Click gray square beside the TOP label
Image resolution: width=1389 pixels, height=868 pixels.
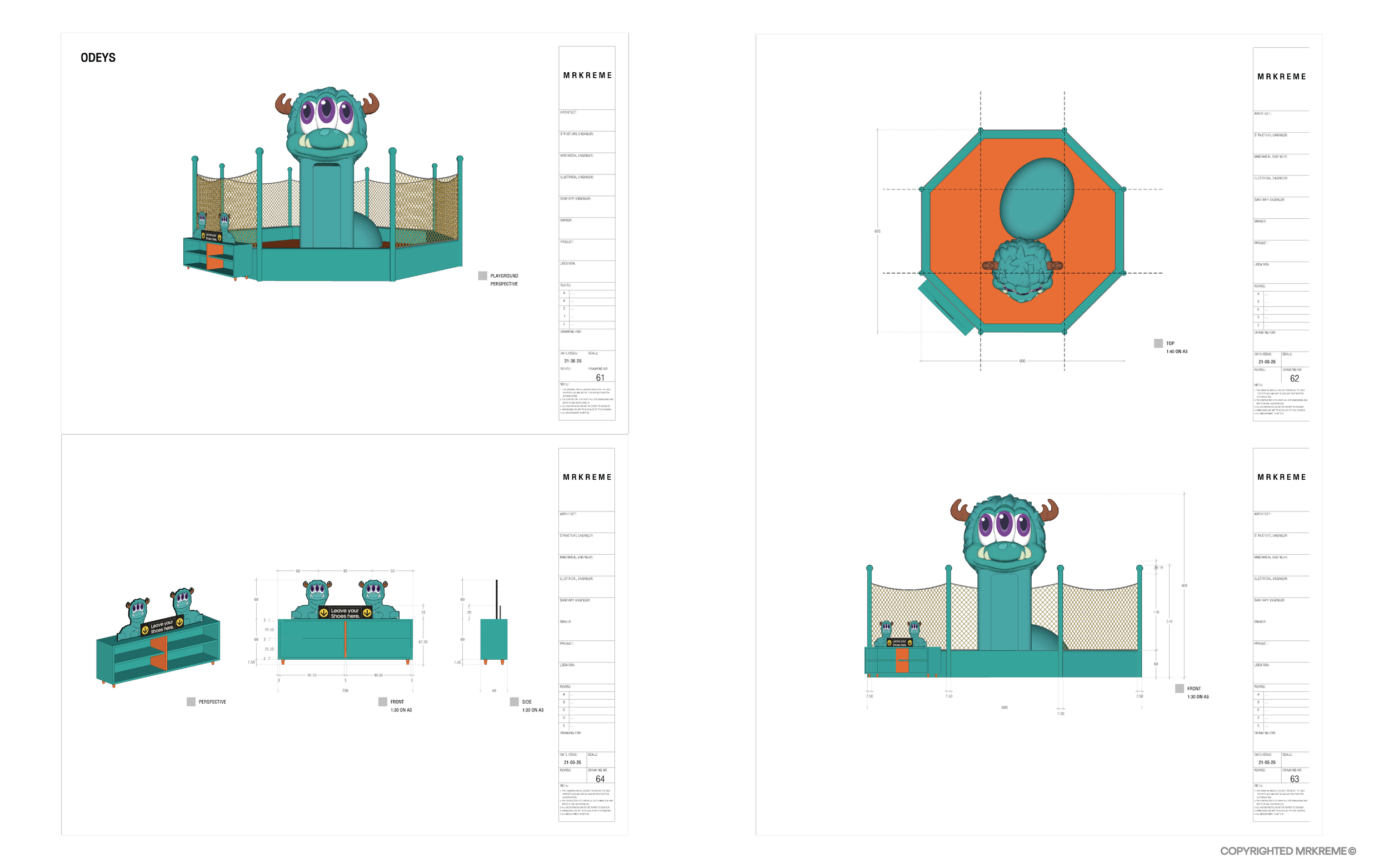tap(1158, 343)
